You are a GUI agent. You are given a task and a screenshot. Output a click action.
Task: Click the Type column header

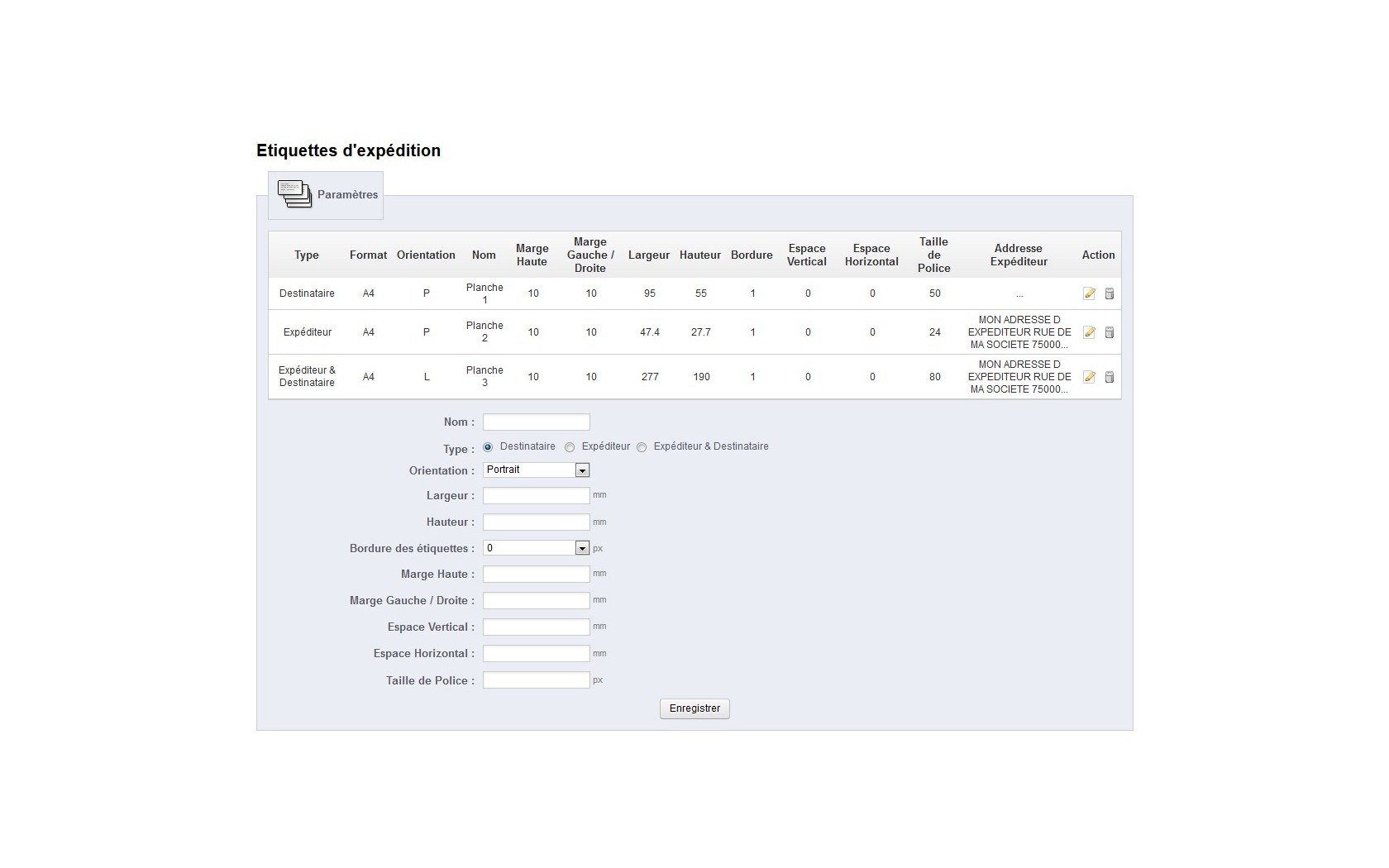click(x=307, y=255)
